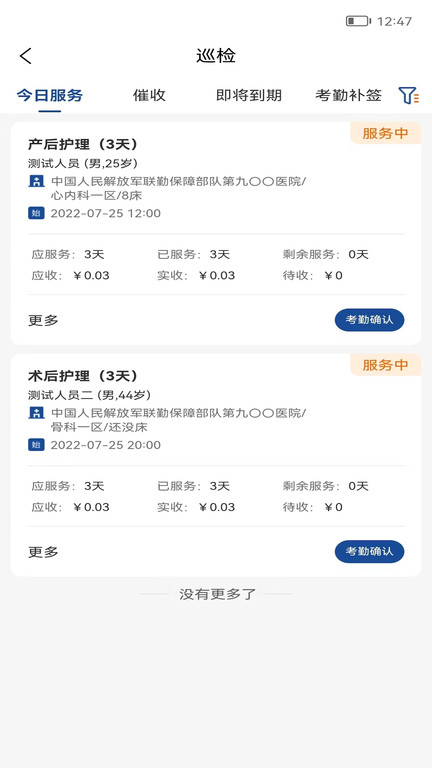The image size is (432, 768).
Task: Tap the 始 start icon beside 20:00
Action: coord(36,445)
